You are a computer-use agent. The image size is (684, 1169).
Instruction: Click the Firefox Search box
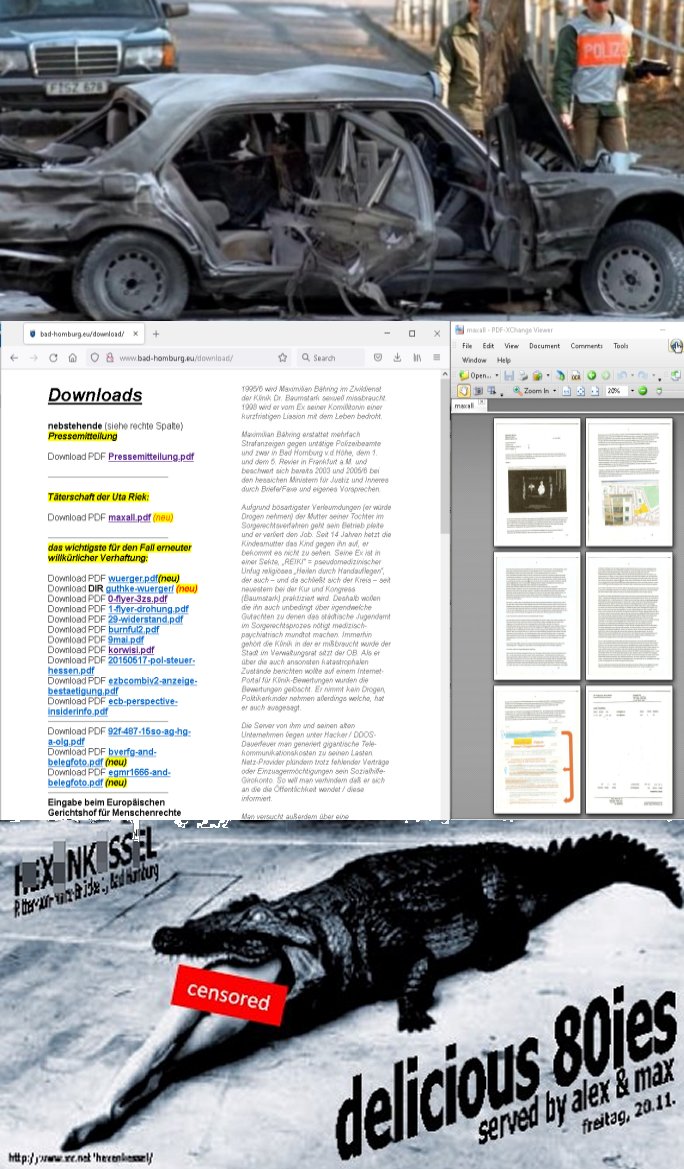[332, 358]
